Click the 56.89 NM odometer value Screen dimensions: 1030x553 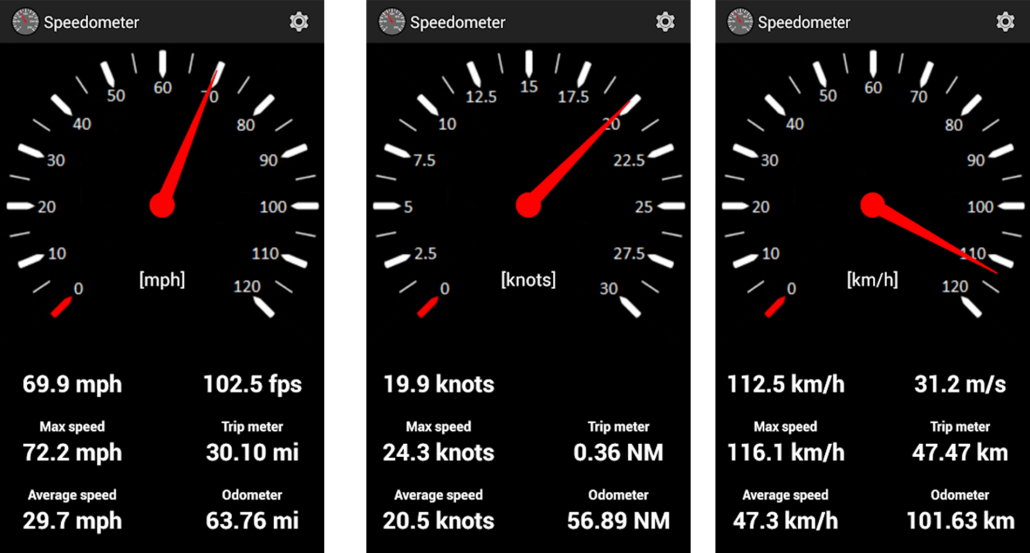click(x=618, y=521)
